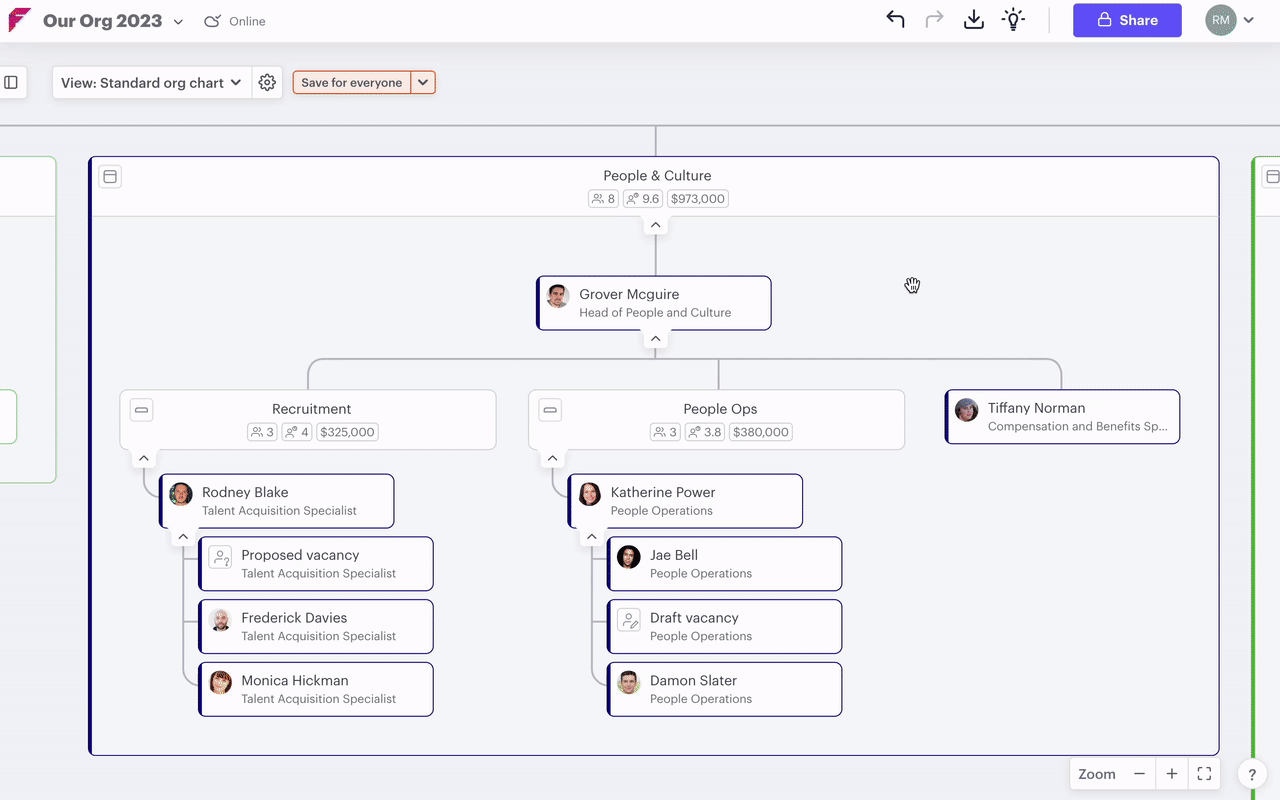Viewport: 1280px width, 800px height.
Task: Toggle the People & Culture group layout icon
Action: point(110,177)
